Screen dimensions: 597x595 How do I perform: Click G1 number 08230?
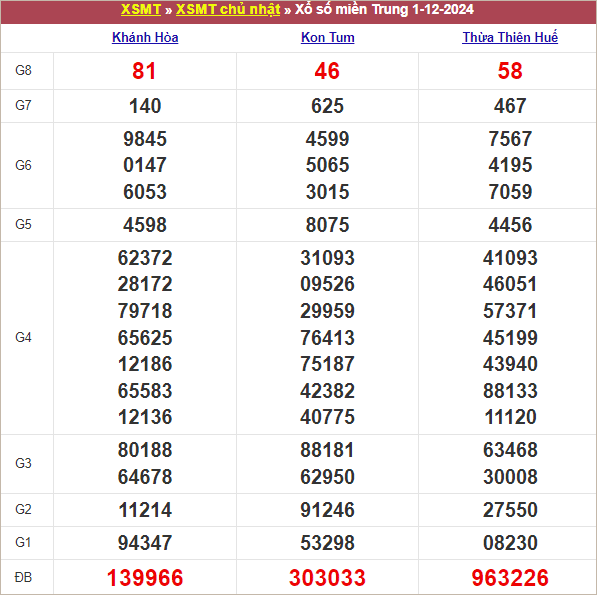[x=510, y=543]
